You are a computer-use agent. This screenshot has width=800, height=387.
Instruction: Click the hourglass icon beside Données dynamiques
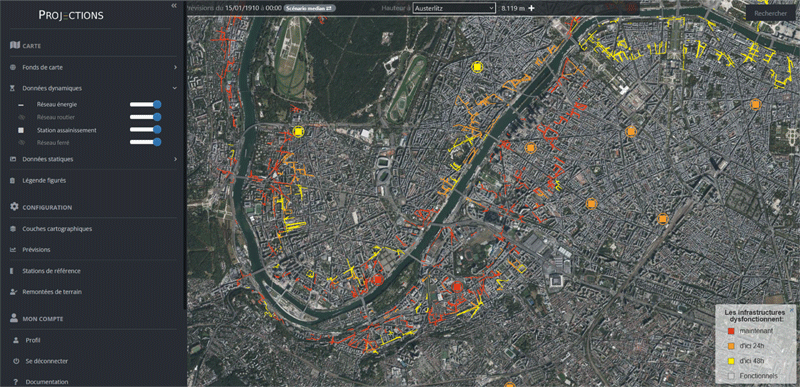pos(13,88)
